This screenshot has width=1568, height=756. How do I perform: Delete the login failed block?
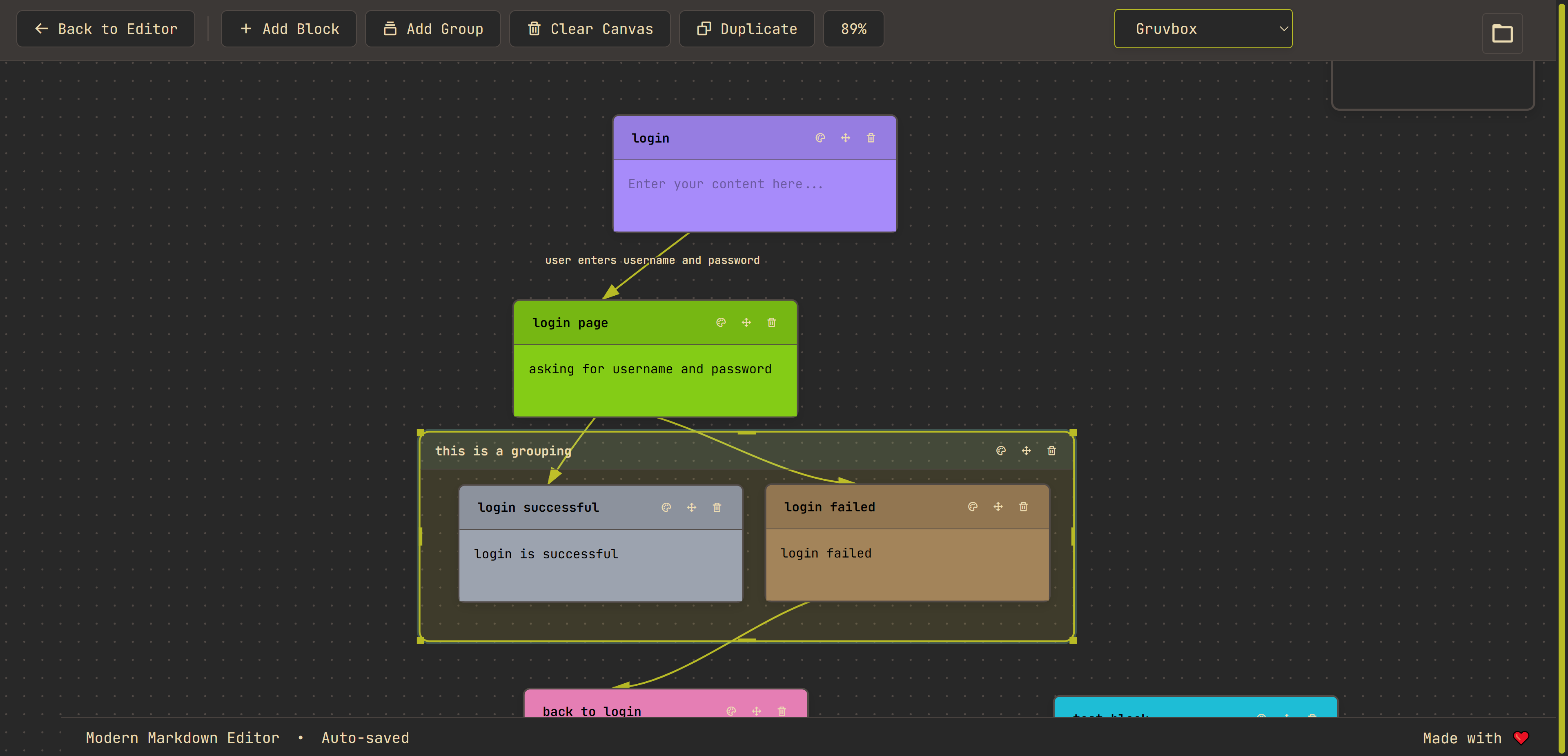click(1023, 506)
